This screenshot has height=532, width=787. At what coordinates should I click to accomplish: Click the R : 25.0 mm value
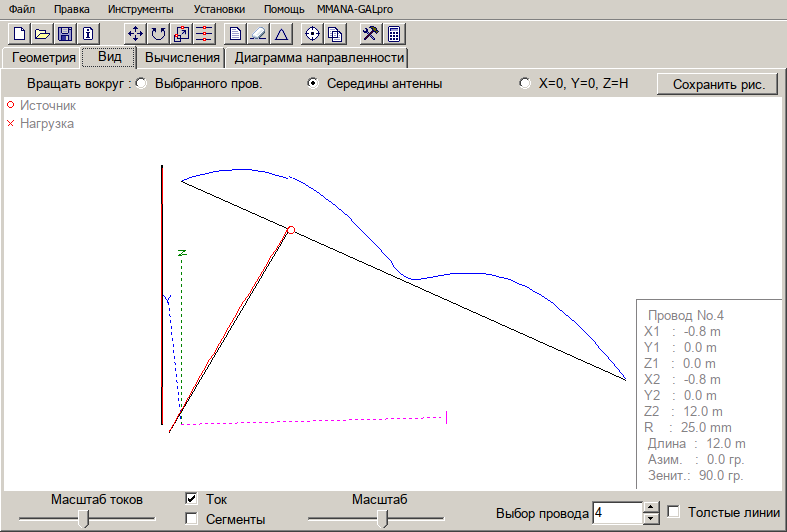tap(688, 428)
